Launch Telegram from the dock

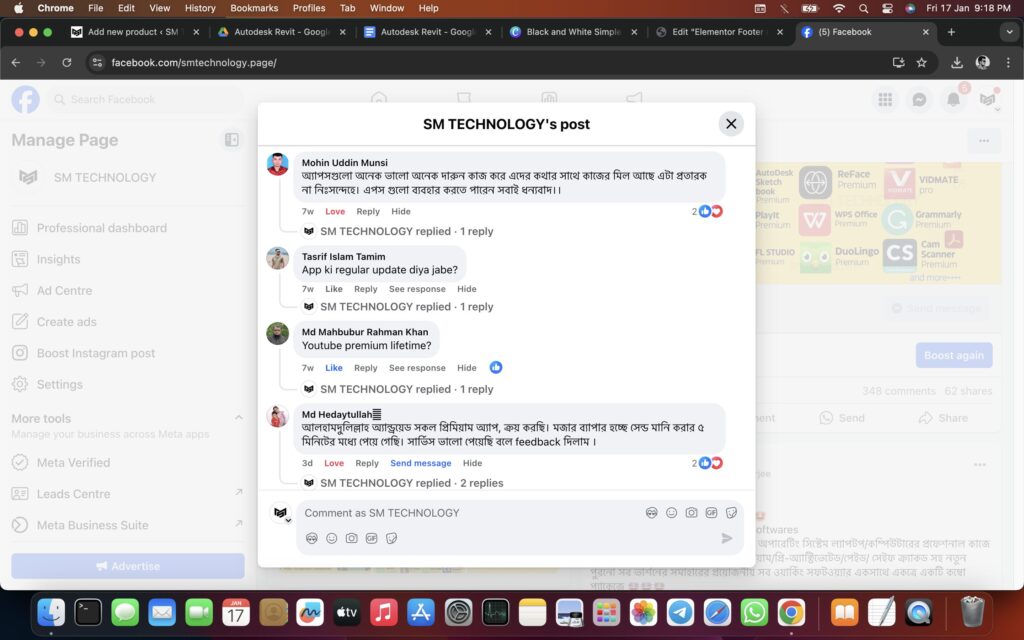point(680,612)
